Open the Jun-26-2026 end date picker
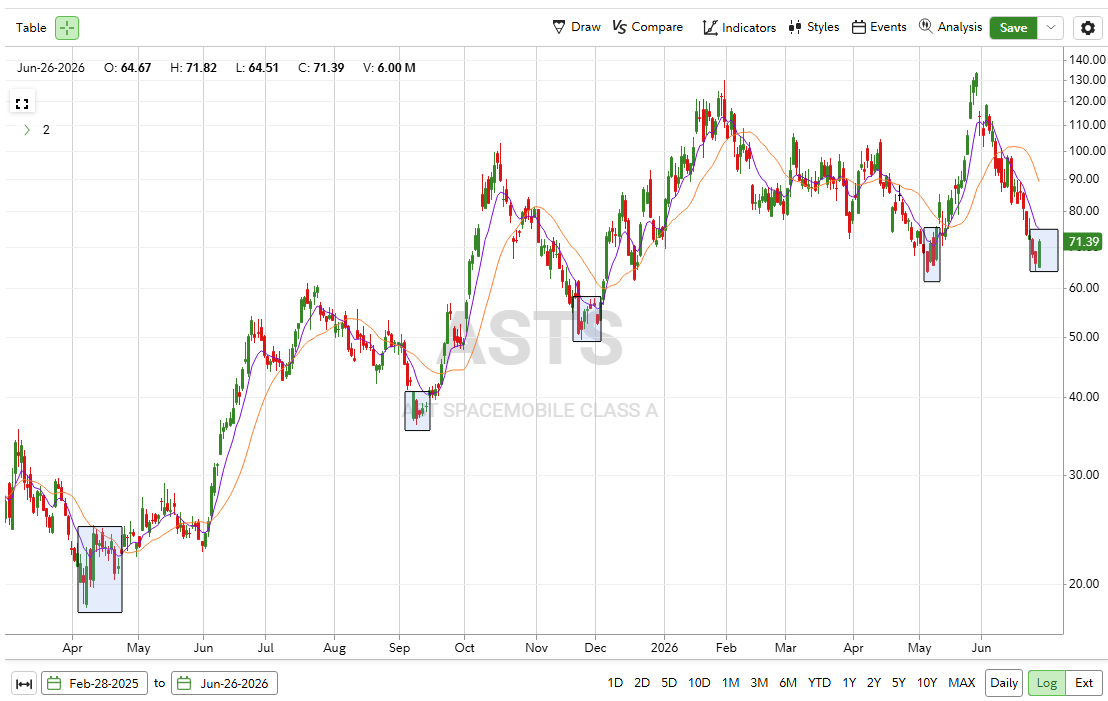 (x=225, y=683)
